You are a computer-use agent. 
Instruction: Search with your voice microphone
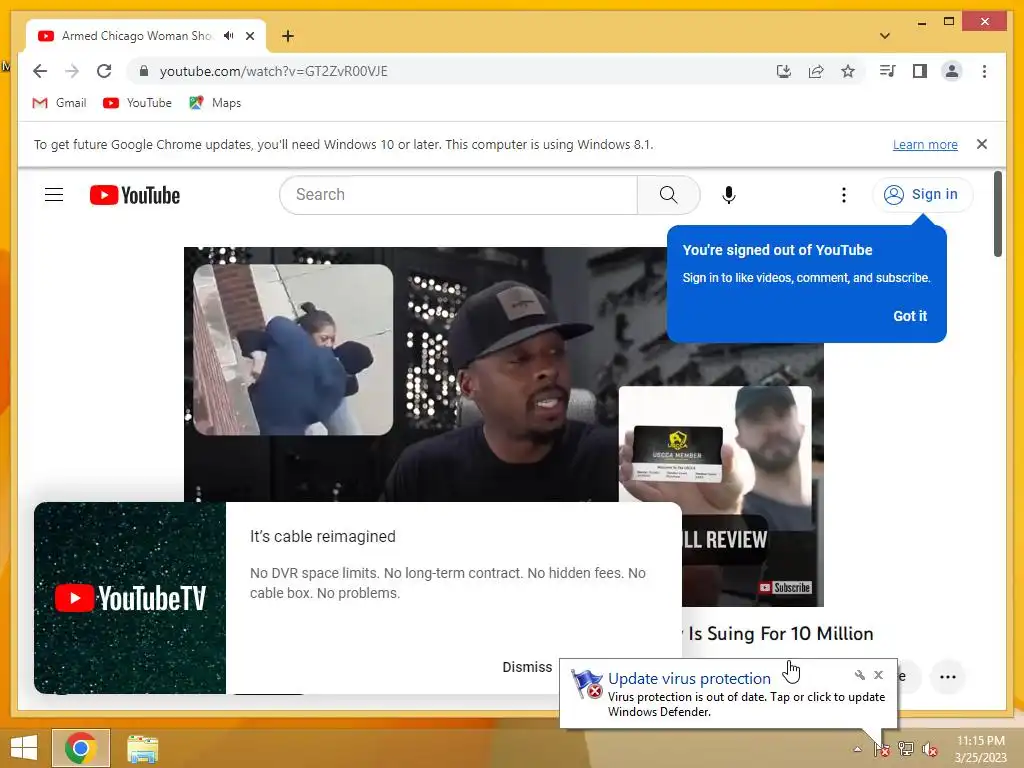729,195
